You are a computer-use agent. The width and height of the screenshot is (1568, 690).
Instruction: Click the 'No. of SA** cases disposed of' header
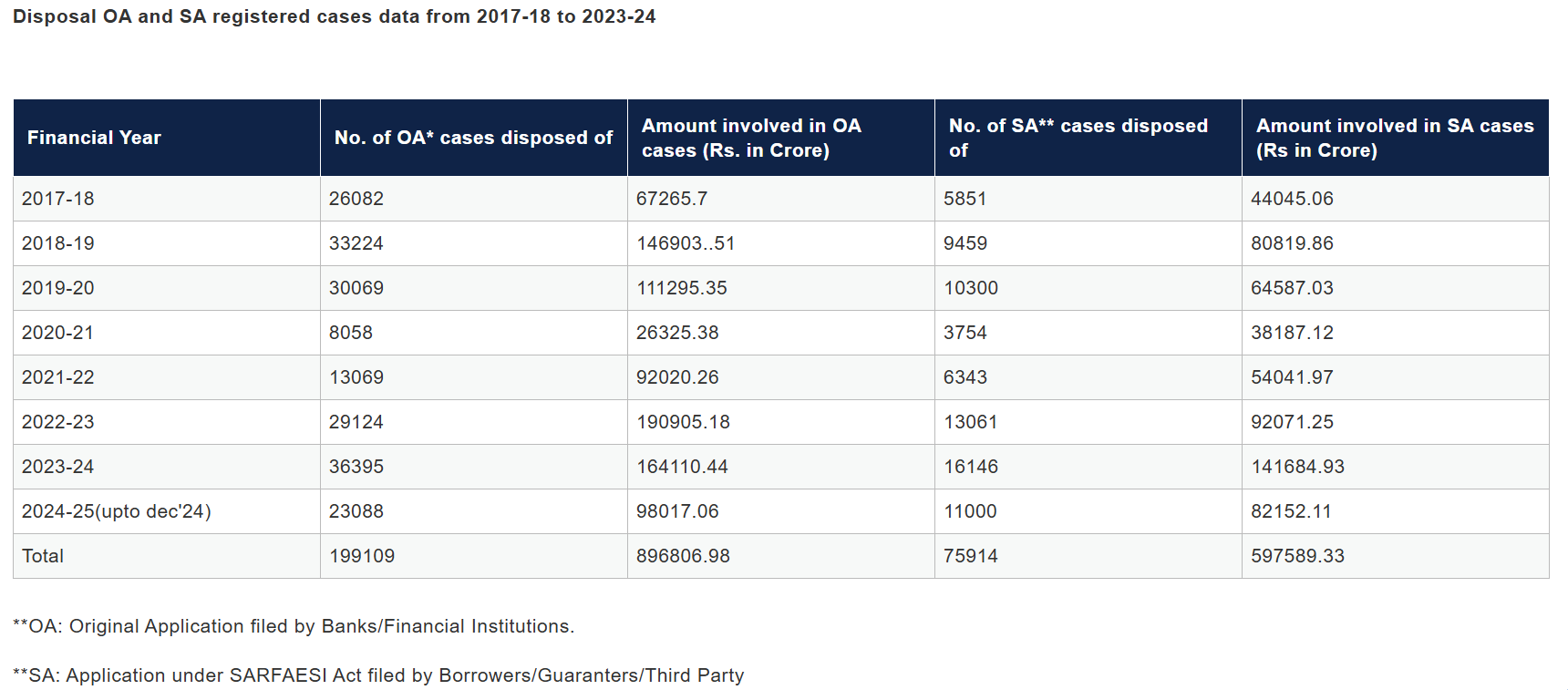1078,138
